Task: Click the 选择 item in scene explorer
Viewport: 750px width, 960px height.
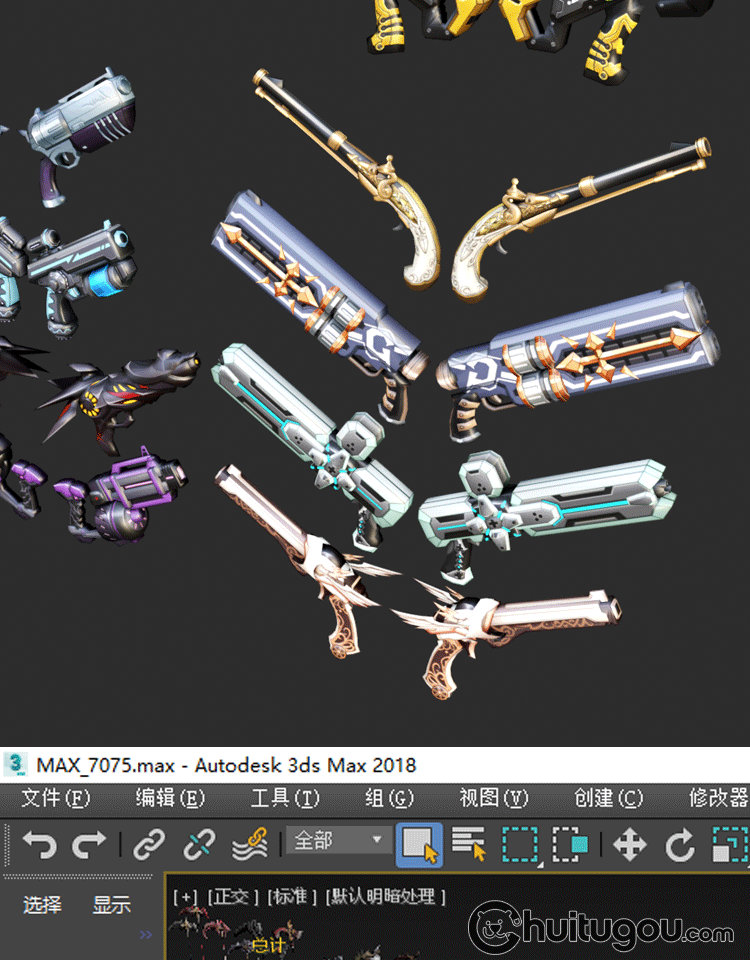Action: (42, 905)
